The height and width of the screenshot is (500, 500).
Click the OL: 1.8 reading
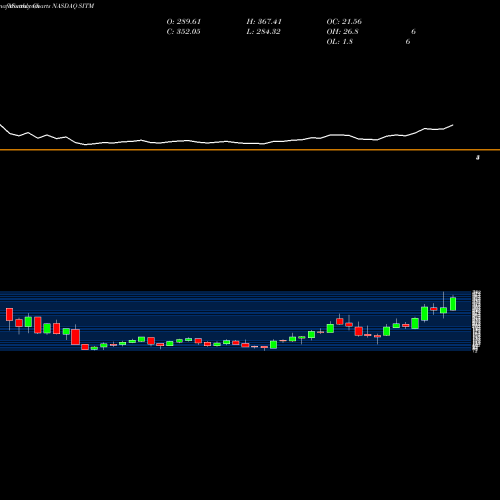(x=339, y=42)
